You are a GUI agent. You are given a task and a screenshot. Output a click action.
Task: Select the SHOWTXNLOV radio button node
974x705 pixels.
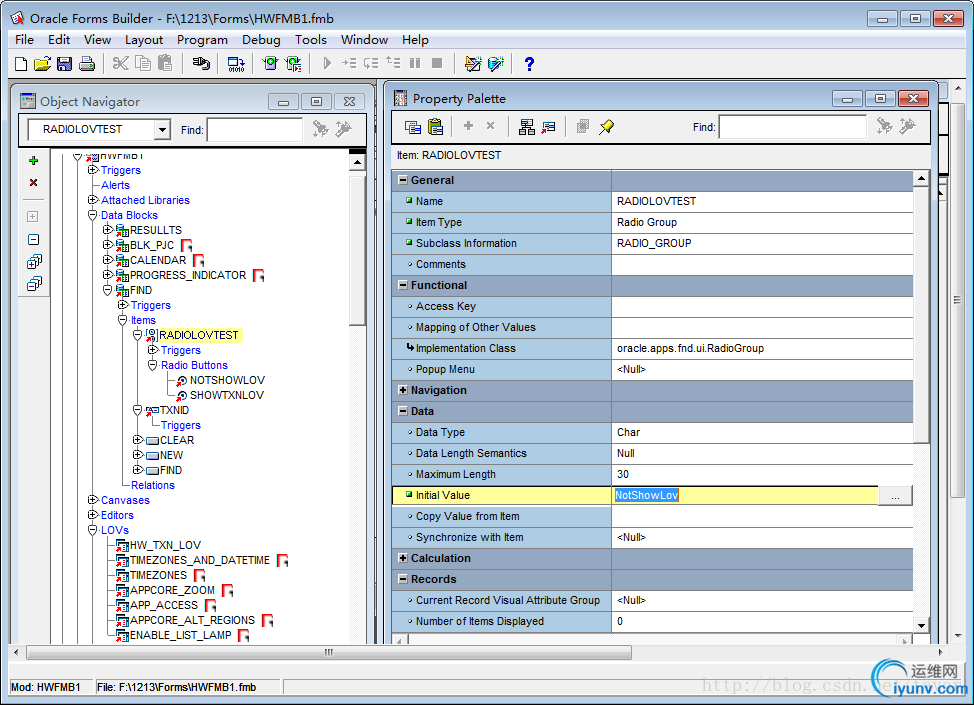click(x=227, y=395)
